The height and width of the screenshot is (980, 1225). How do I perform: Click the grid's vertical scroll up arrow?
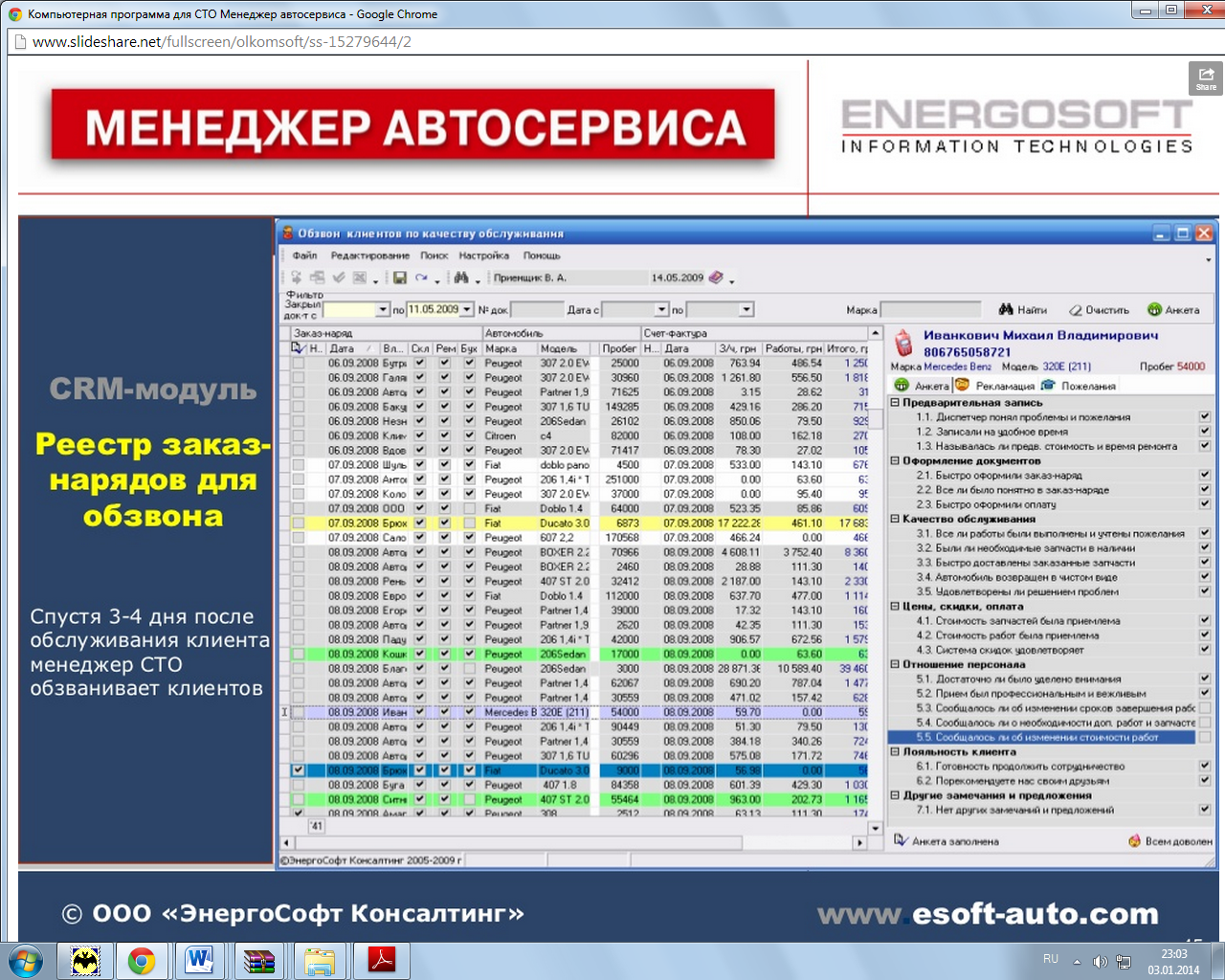875,333
